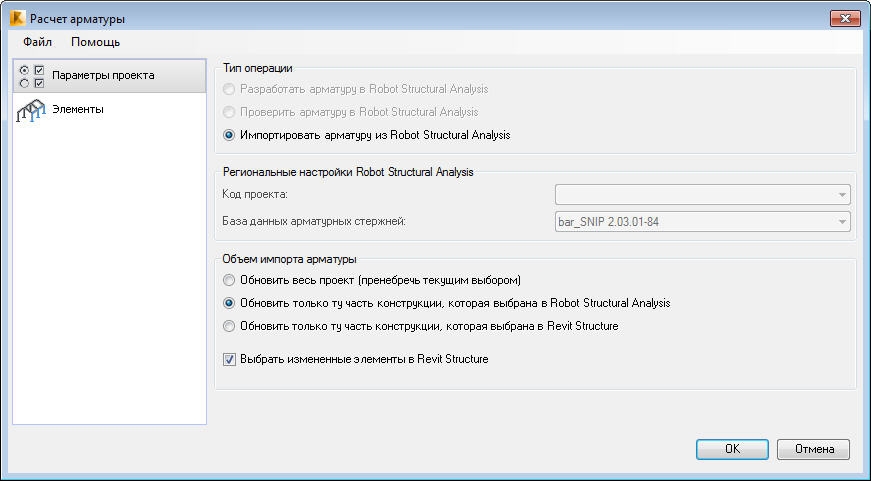Click the Тип операции group label
This screenshot has width=871, height=481.
pyautogui.click(x=257, y=68)
